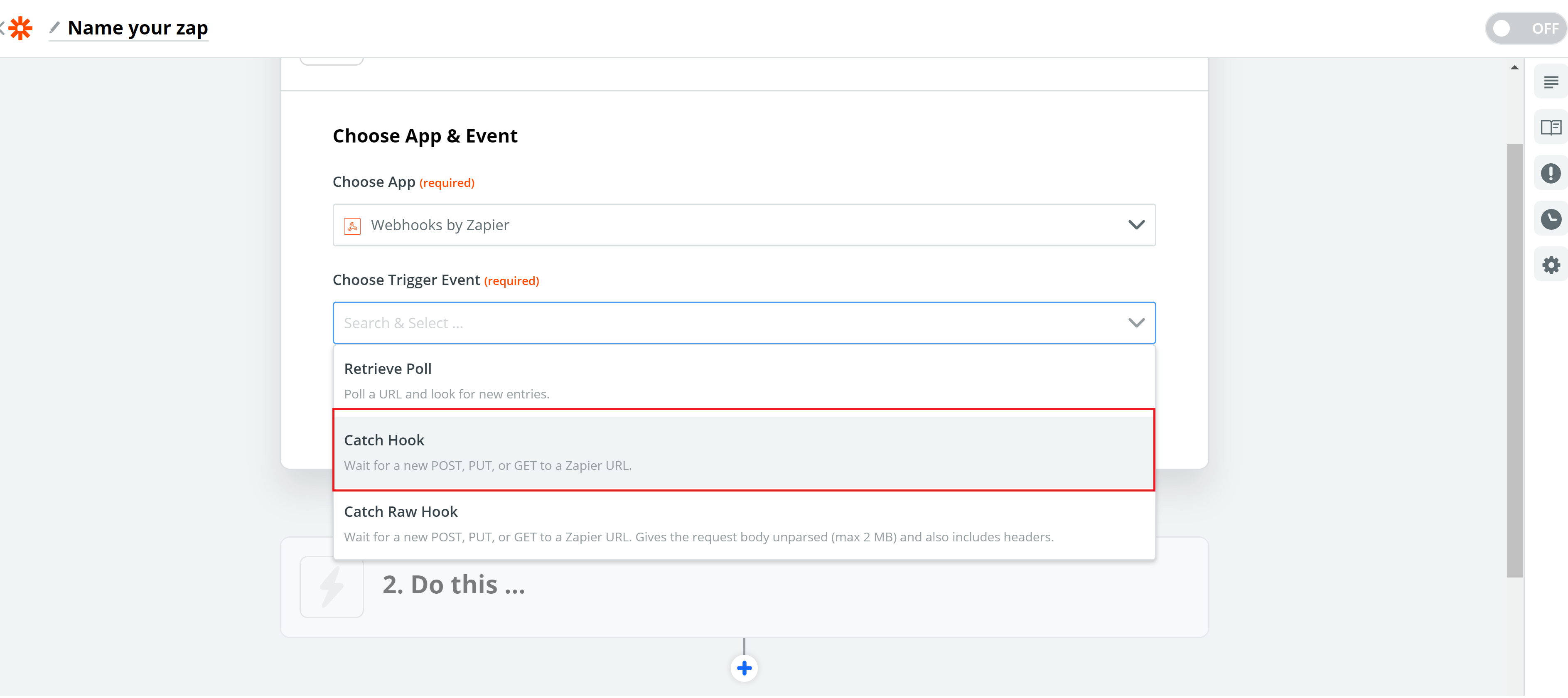The width and height of the screenshot is (1568, 698).
Task: Click the back arrow beside Zapier logo
Action: point(2,28)
